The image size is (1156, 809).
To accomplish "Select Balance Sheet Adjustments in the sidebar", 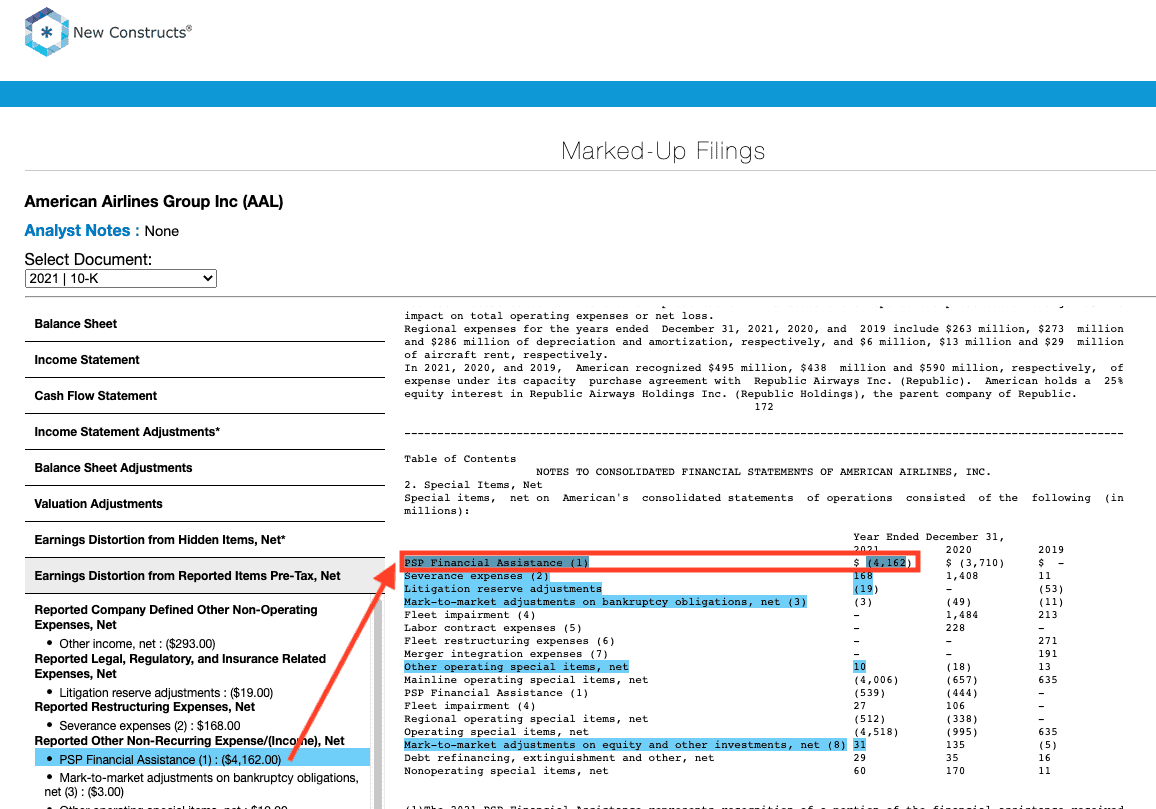I will pos(205,468).
